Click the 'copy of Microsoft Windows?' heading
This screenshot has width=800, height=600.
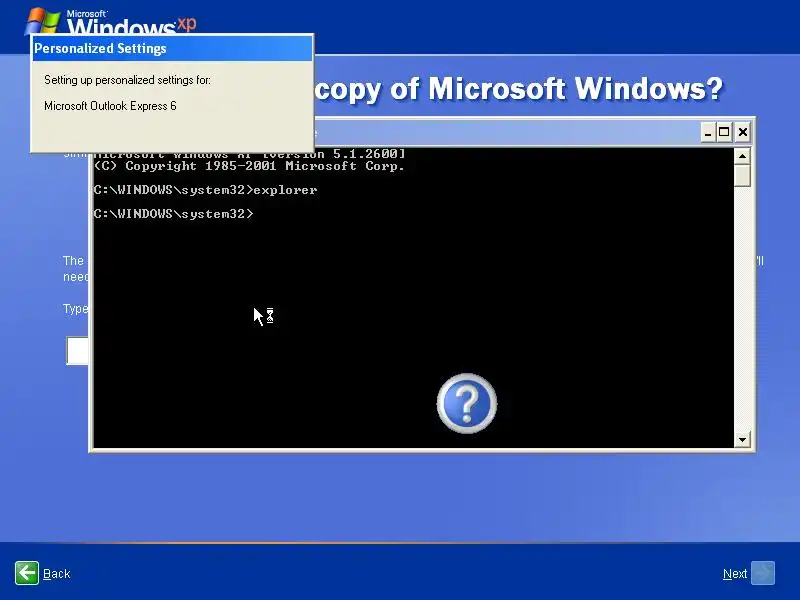518,90
